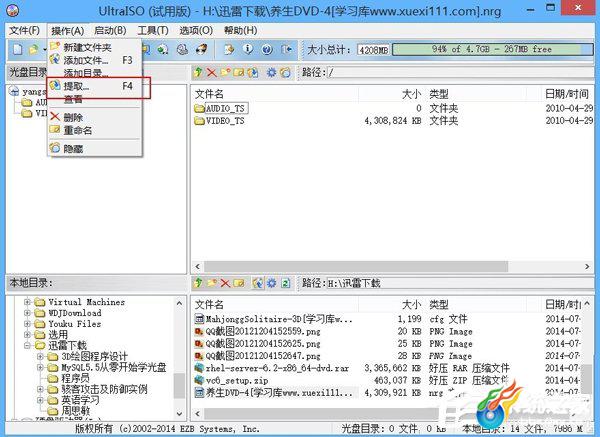The width and height of the screenshot is (600, 437).
Task: Expand the Virtual Machines folder node
Action: [27, 302]
